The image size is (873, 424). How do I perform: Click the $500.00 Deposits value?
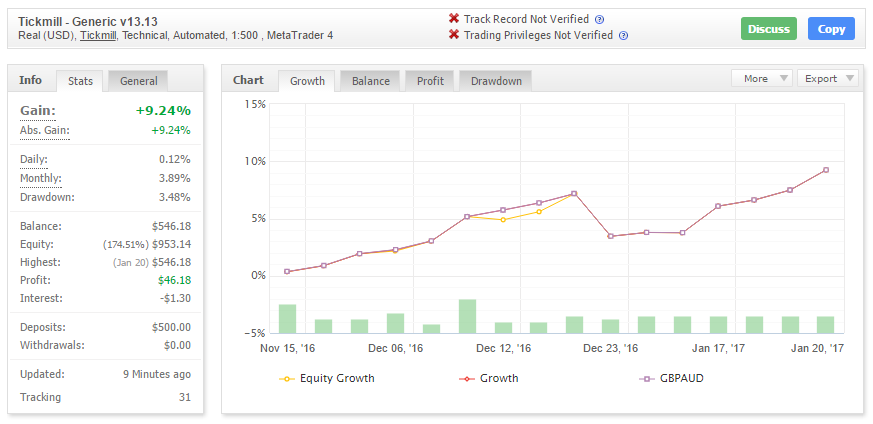[x=171, y=327]
